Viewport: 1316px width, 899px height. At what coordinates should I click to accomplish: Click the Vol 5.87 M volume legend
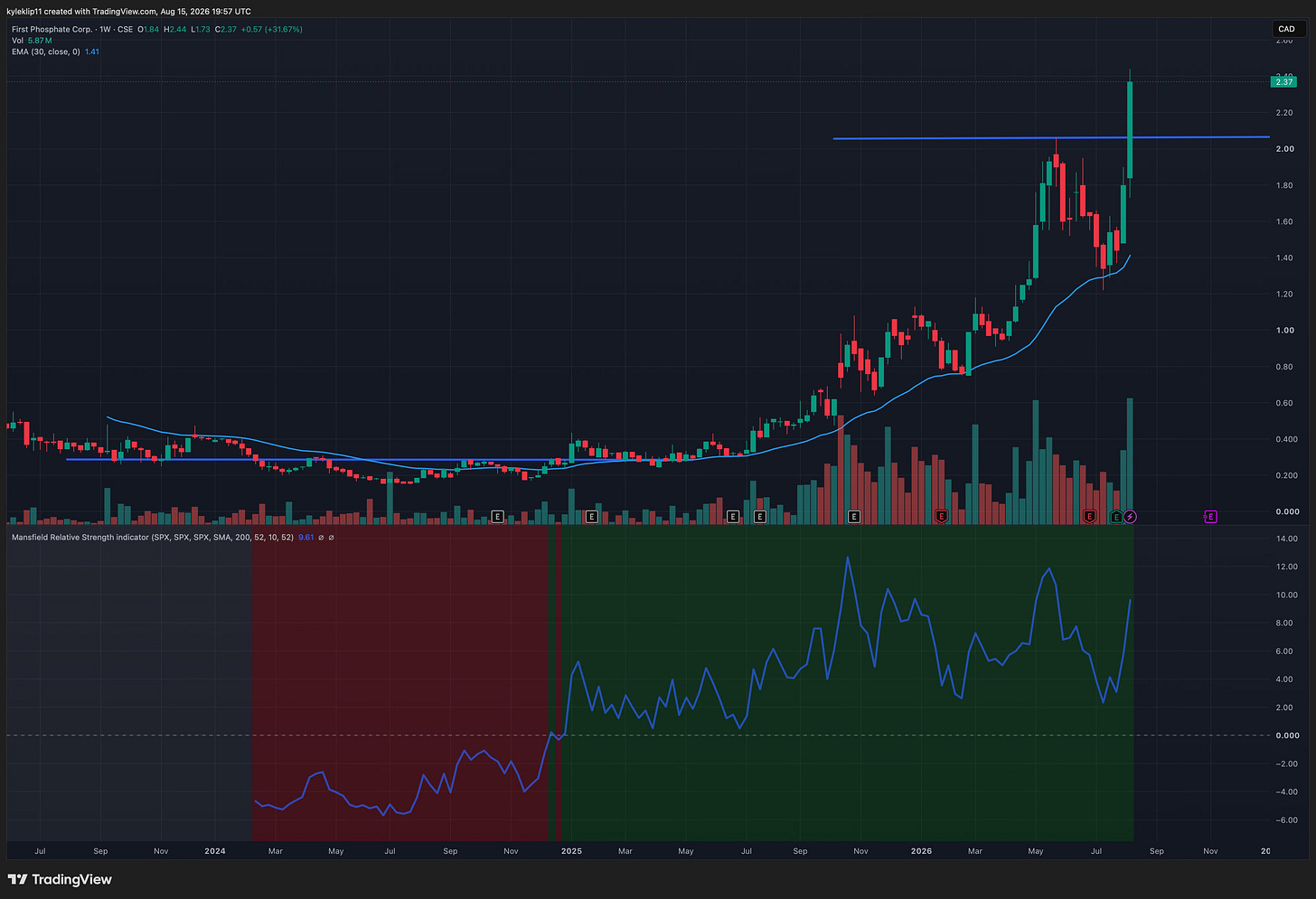click(32, 41)
